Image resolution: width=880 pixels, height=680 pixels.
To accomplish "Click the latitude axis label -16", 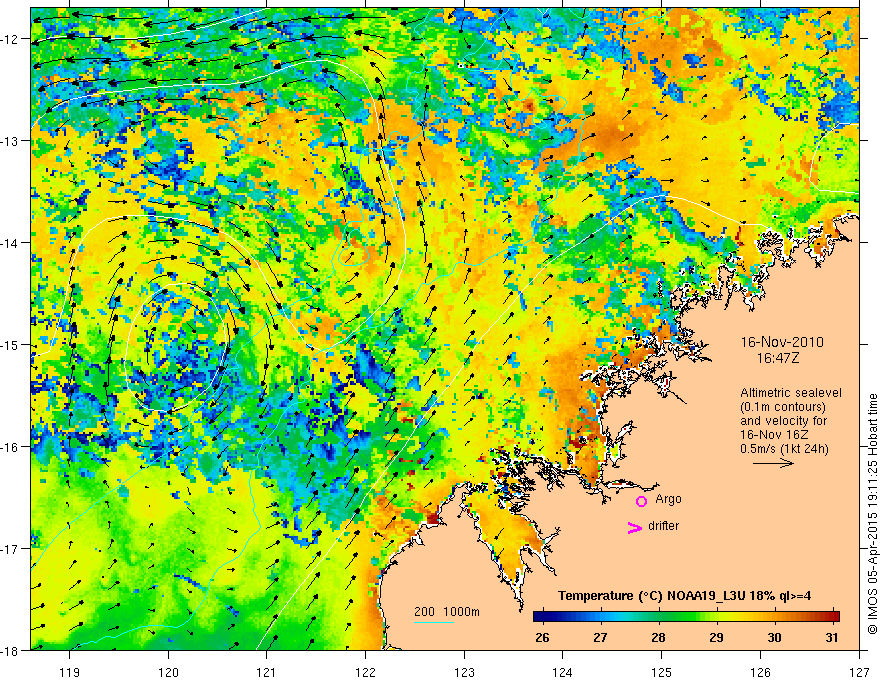I will coord(11,447).
